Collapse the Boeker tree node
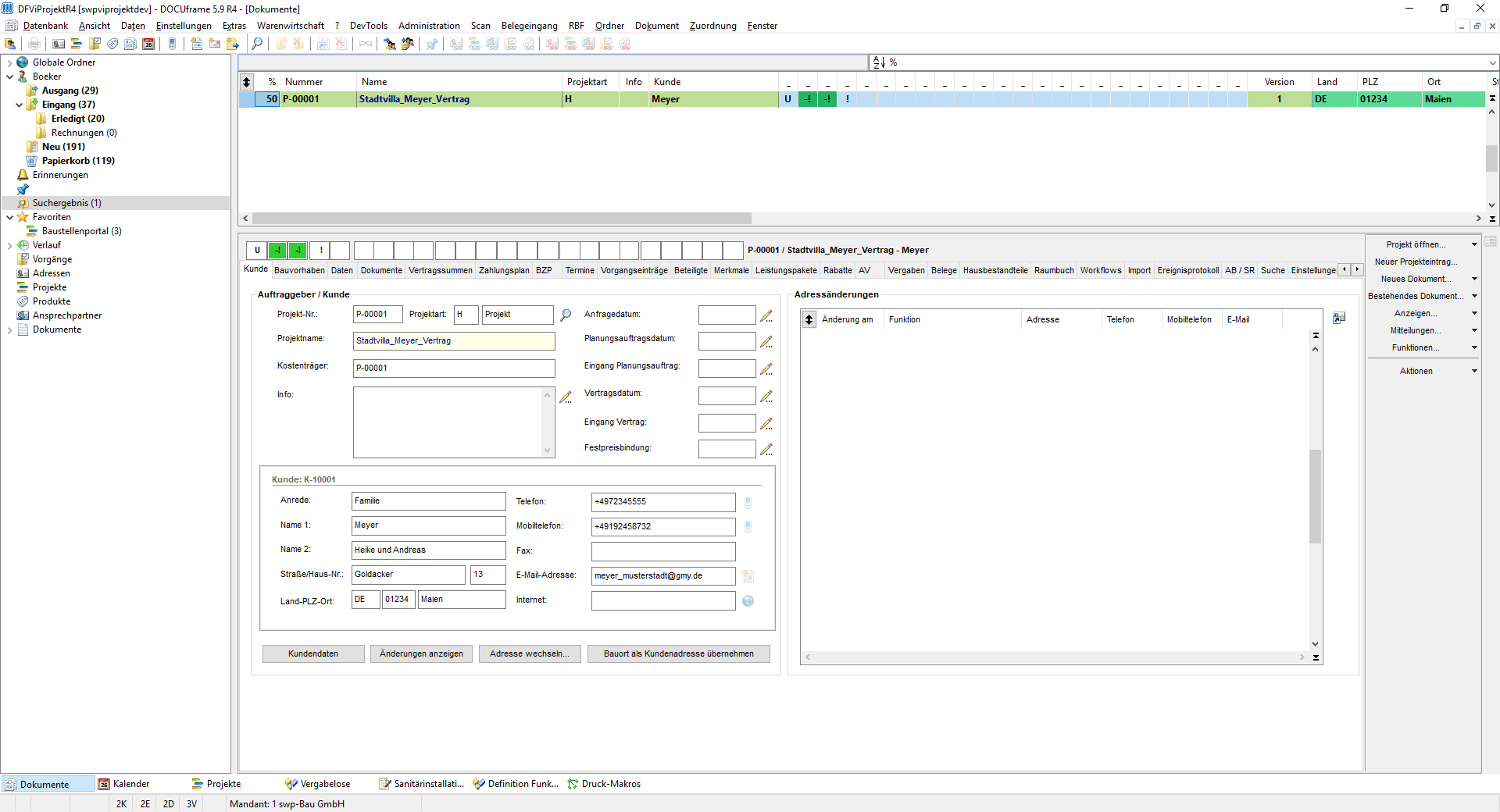The height and width of the screenshot is (812, 1500). (x=9, y=77)
